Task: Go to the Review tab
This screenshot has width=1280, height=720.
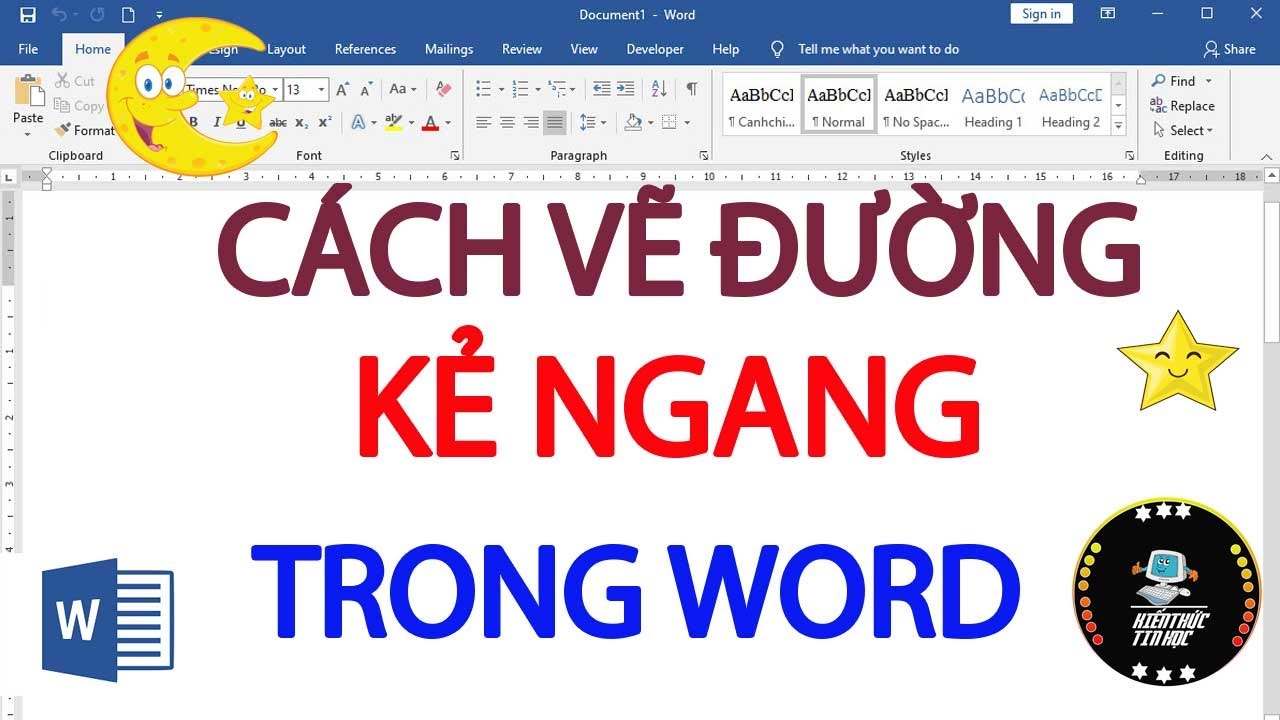Action: [522, 49]
